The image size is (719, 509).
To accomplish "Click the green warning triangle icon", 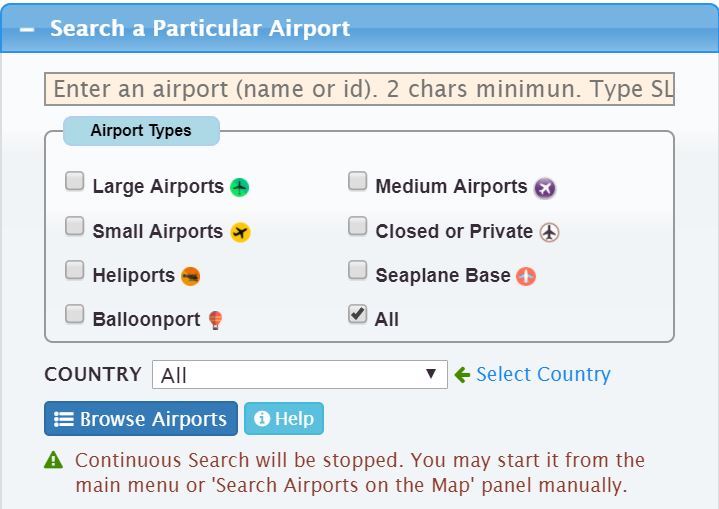I will [54, 460].
